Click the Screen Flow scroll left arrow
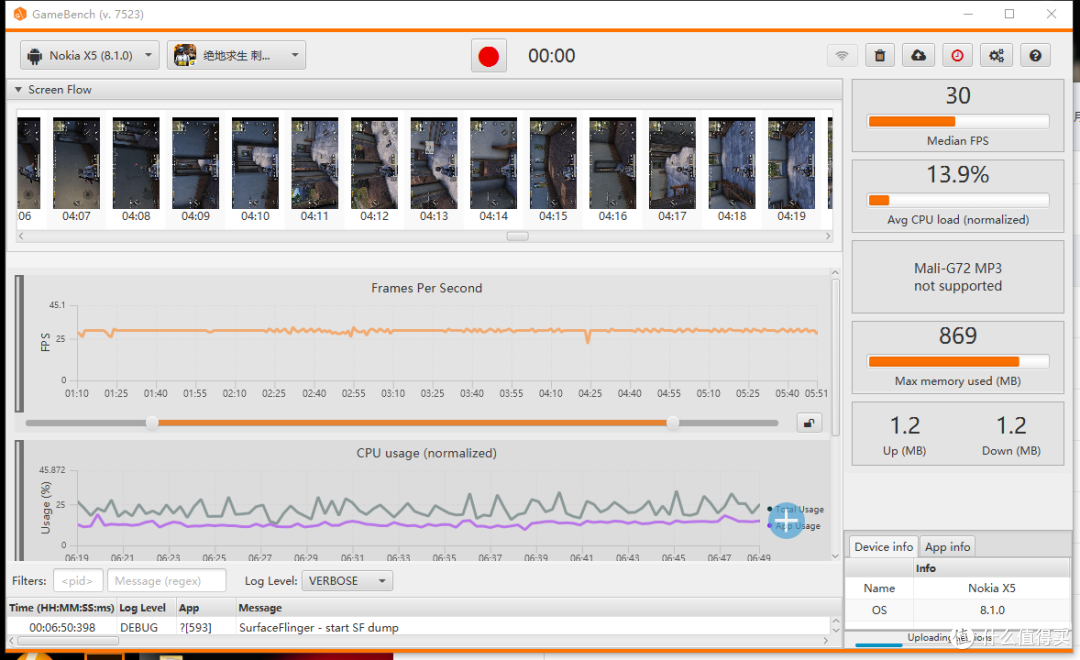Viewport: 1080px width, 660px height. (x=21, y=236)
